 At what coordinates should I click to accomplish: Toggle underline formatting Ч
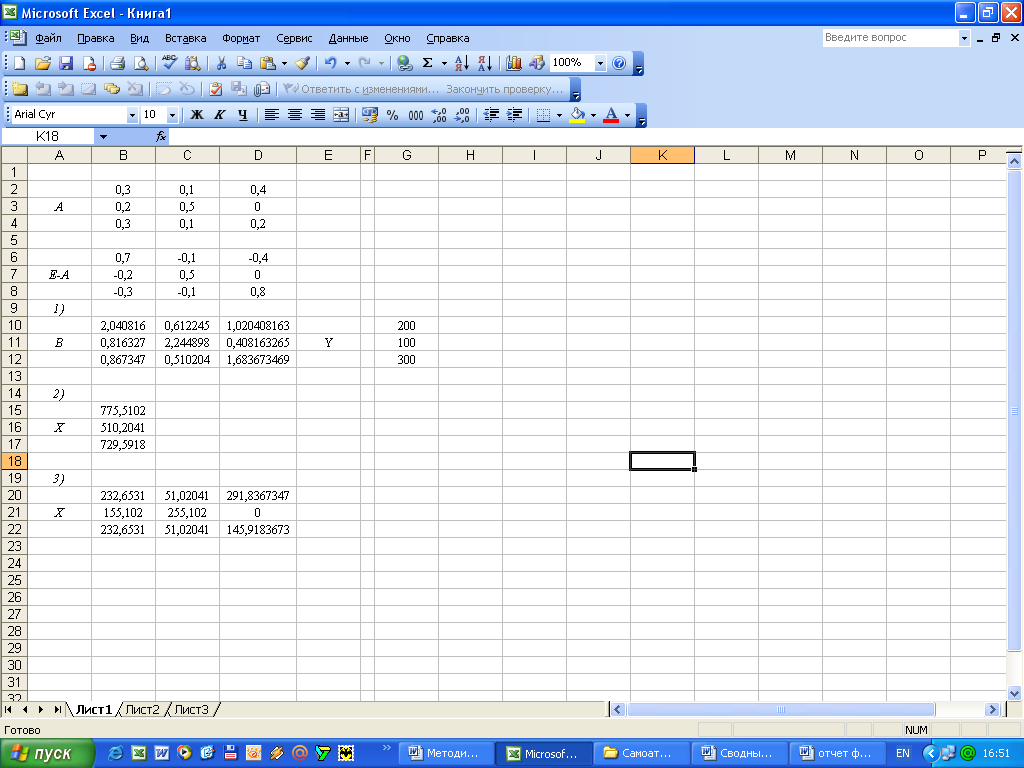pyautogui.click(x=242, y=116)
